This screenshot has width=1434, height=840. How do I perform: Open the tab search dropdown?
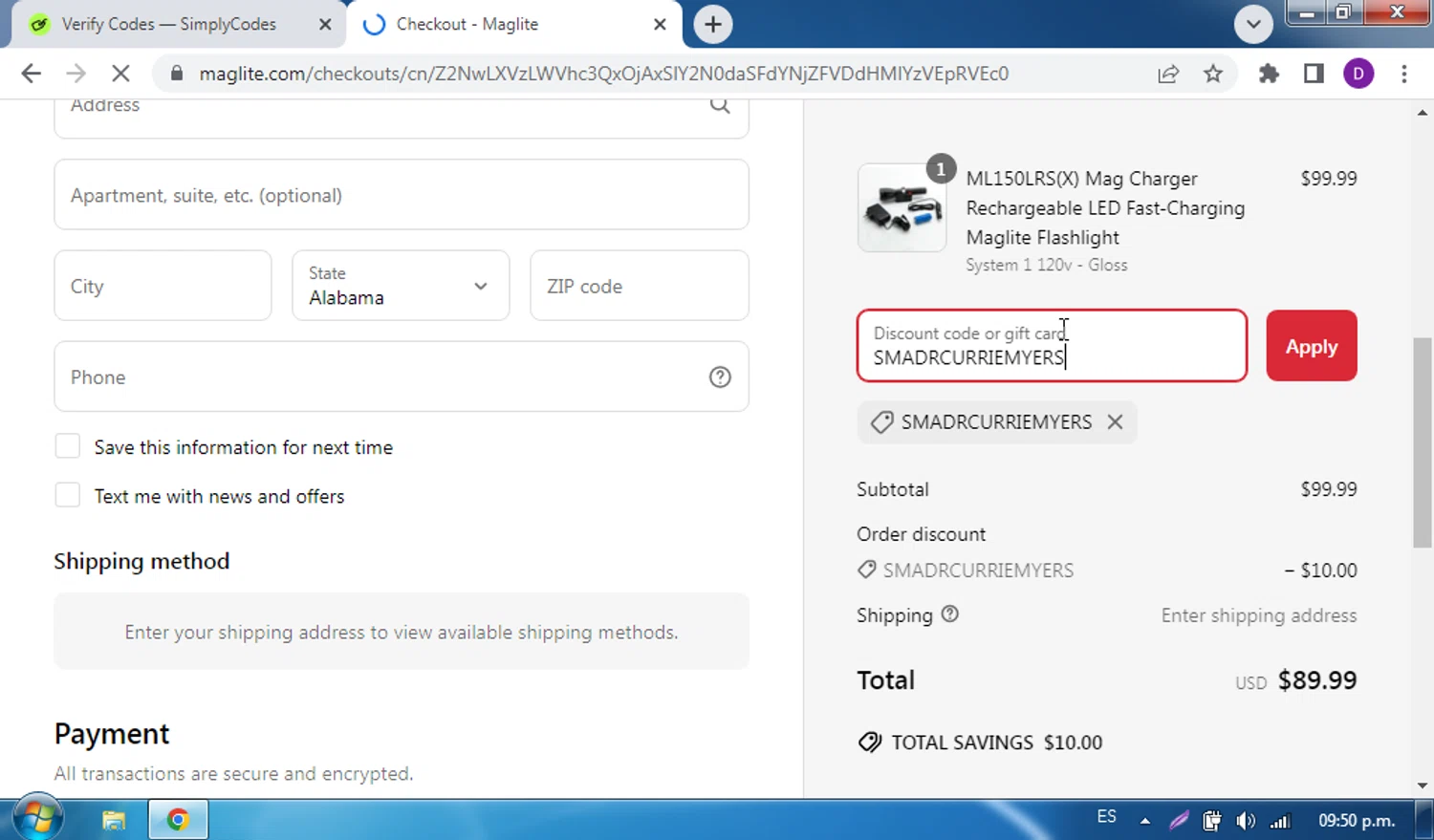[1253, 24]
